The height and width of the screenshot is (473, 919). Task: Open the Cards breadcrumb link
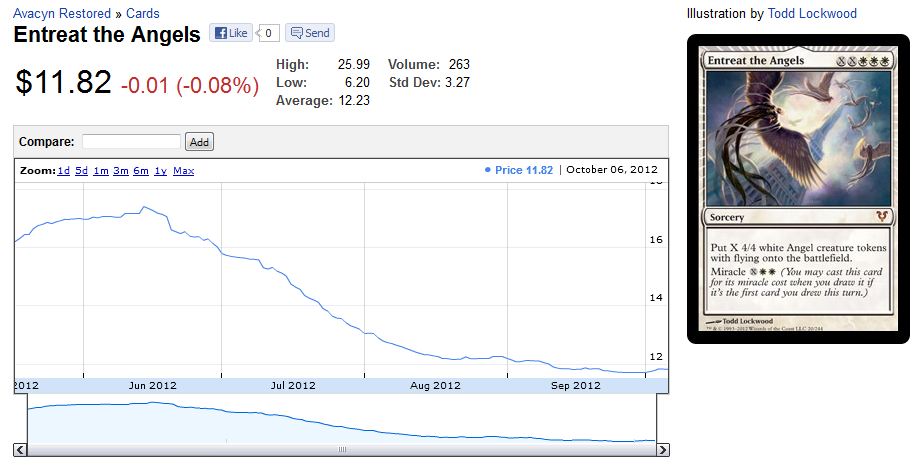pyautogui.click(x=143, y=14)
